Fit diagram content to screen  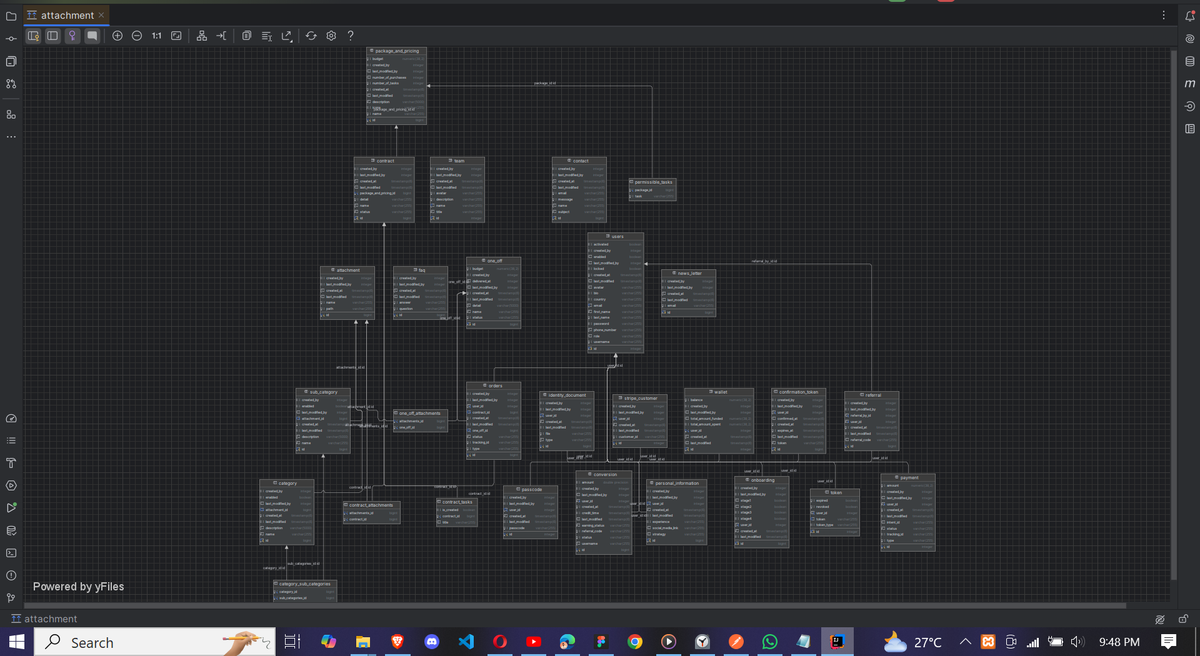(x=177, y=35)
